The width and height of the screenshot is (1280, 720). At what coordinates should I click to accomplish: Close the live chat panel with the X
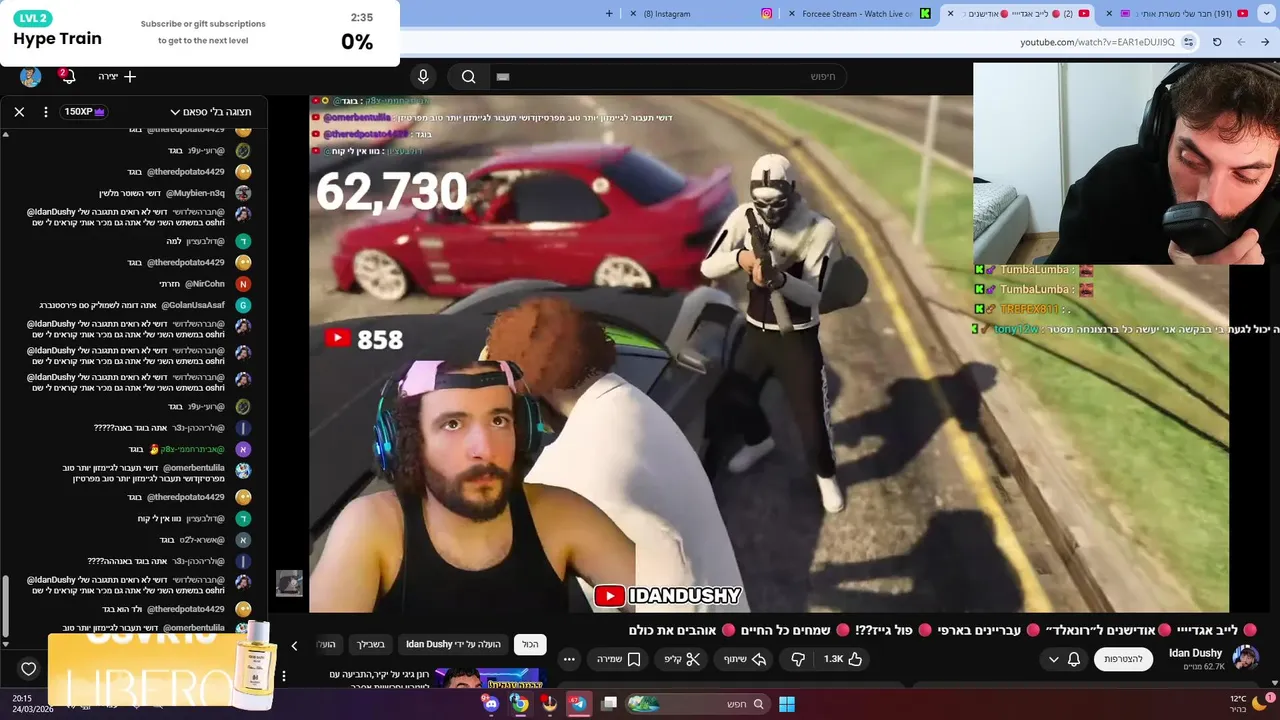click(x=19, y=112)
